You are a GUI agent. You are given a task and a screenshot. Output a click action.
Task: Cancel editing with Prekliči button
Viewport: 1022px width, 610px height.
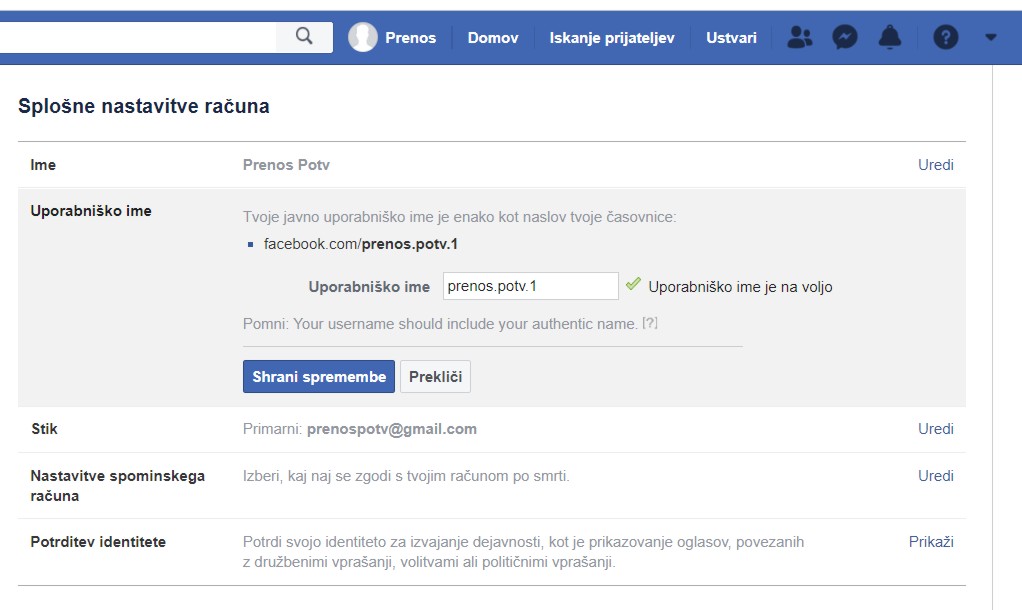click(x=435, y=377)
